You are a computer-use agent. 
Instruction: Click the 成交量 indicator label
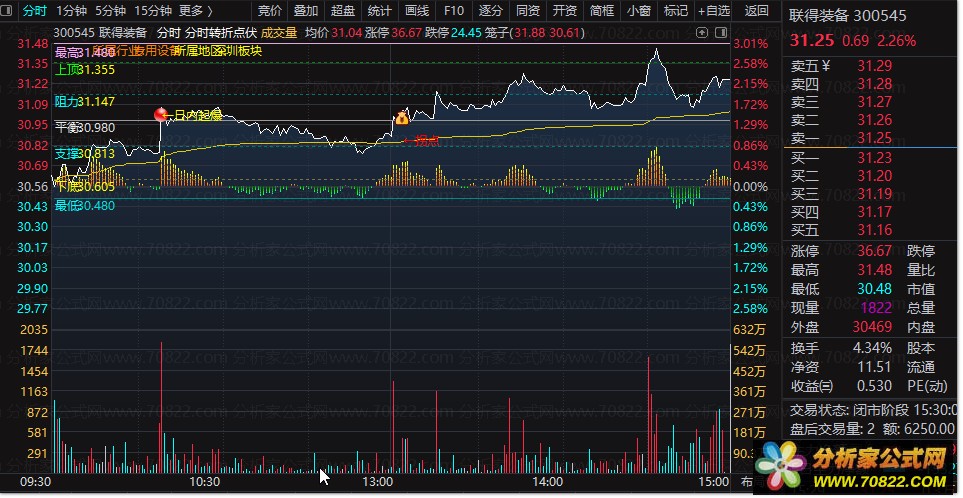pos(279,32)
